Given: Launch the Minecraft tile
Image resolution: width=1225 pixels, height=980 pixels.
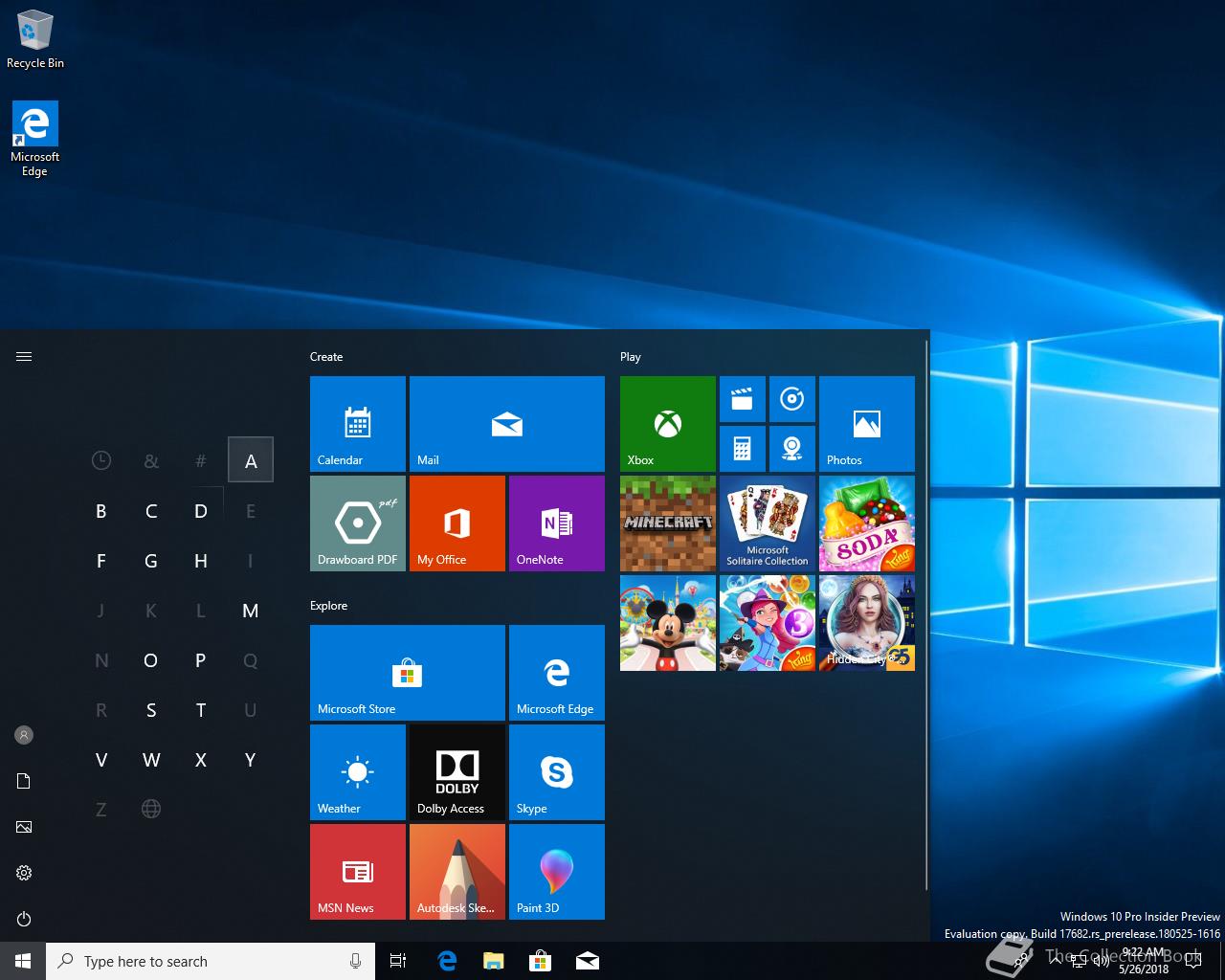Looking at the screenshot, I should [668, 523].
